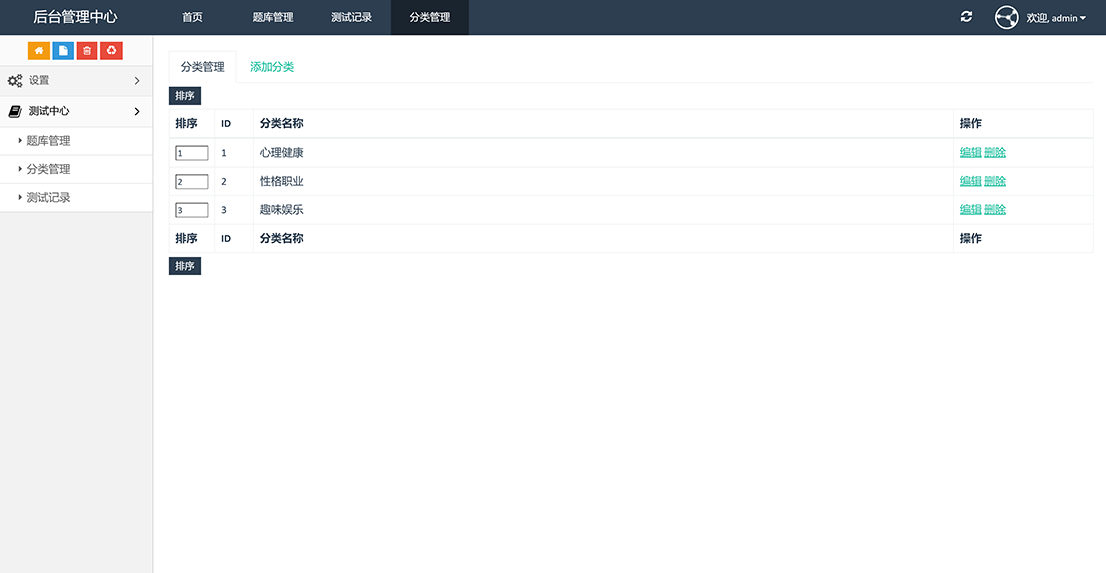Click the blue document shortcut icon
The height and width of the screenshot is (573, 1106).
[63, 51]
